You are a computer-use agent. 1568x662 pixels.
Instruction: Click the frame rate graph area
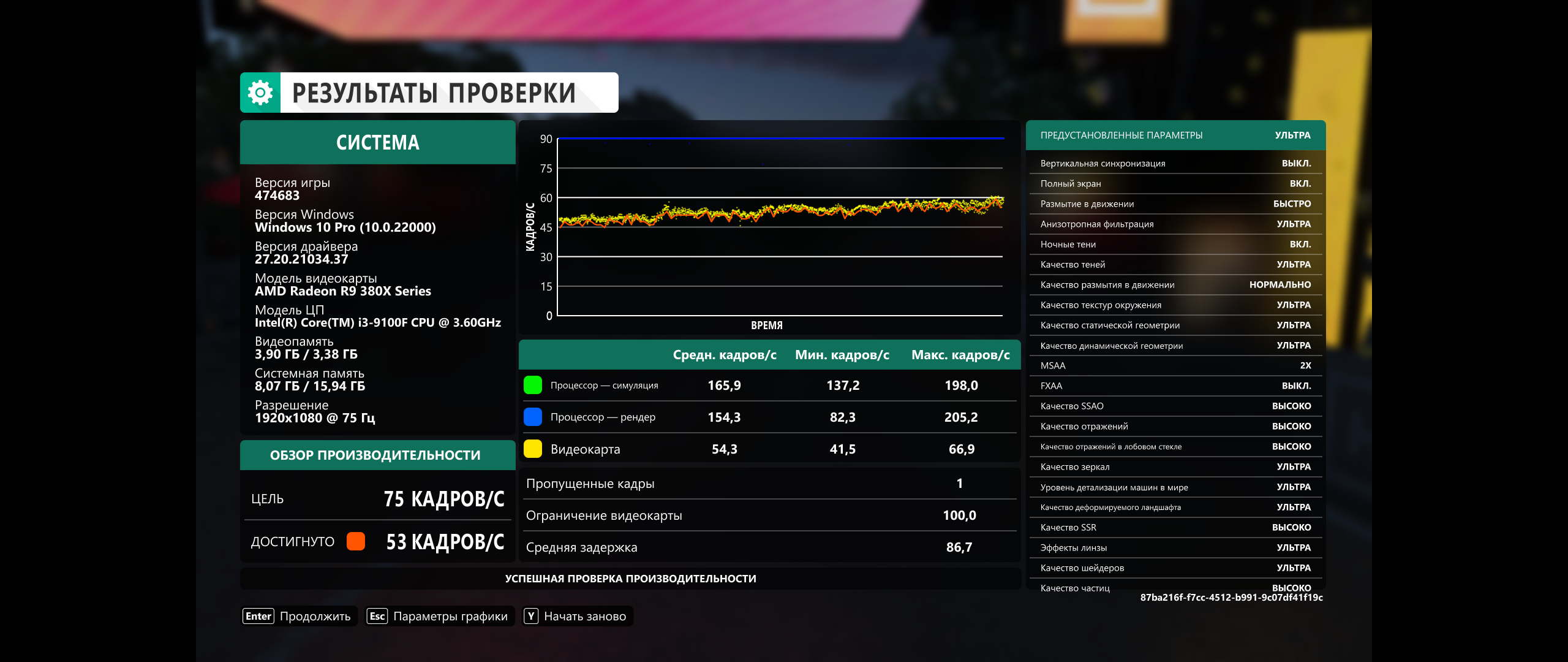coord(779,227)
